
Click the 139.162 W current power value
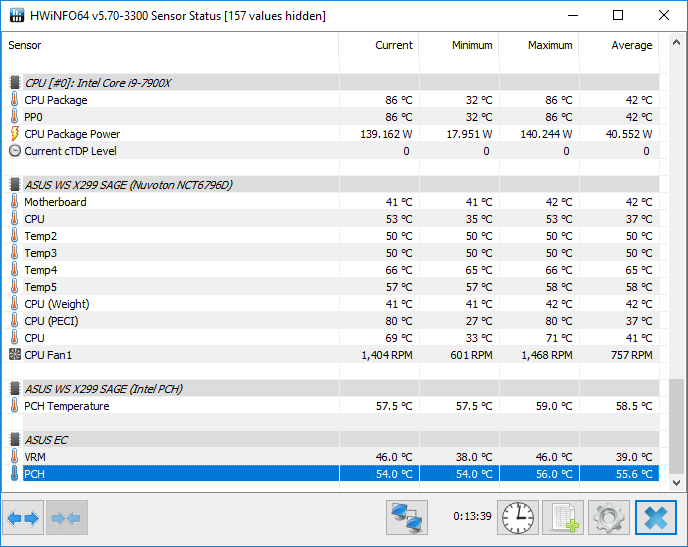[386, 134]
